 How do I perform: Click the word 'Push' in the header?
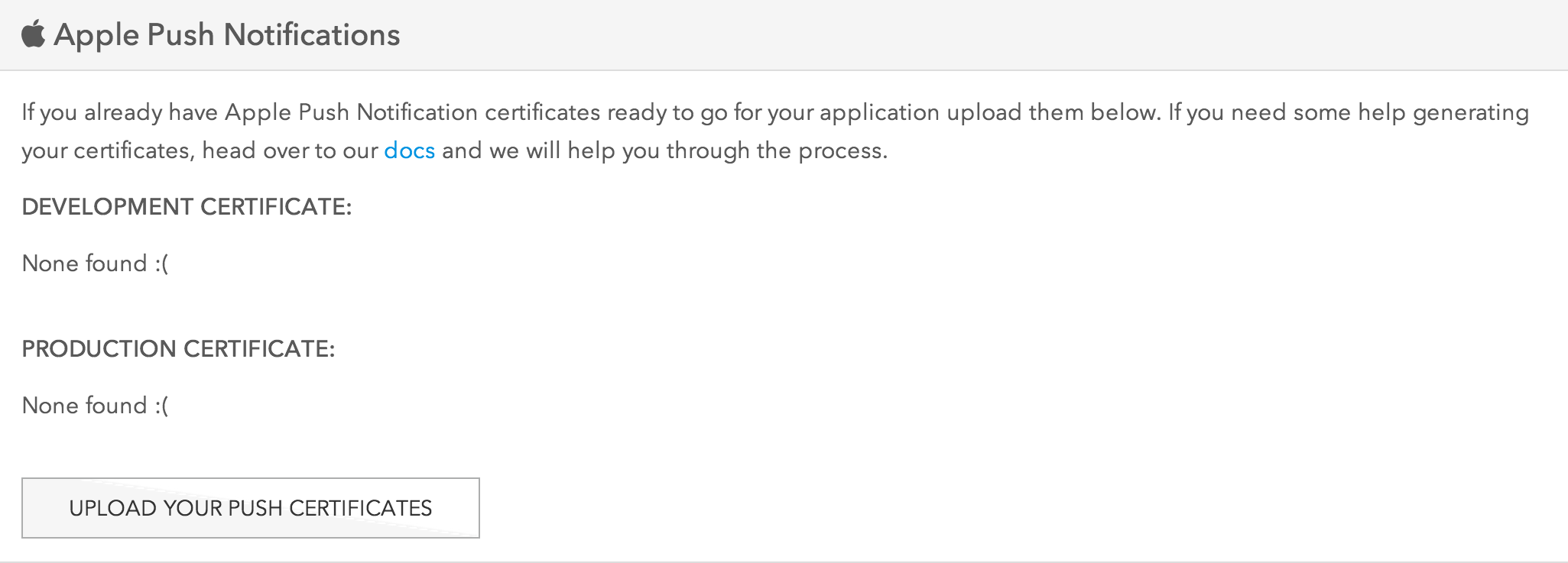[x=180, y=35]
